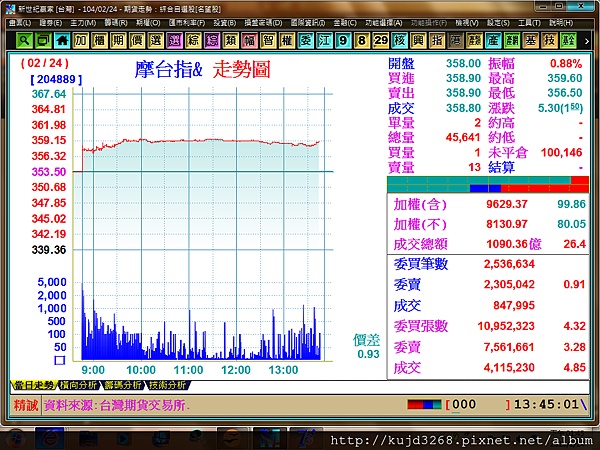
Task: Click the 權 toolbar button
Action: [287, 40]
